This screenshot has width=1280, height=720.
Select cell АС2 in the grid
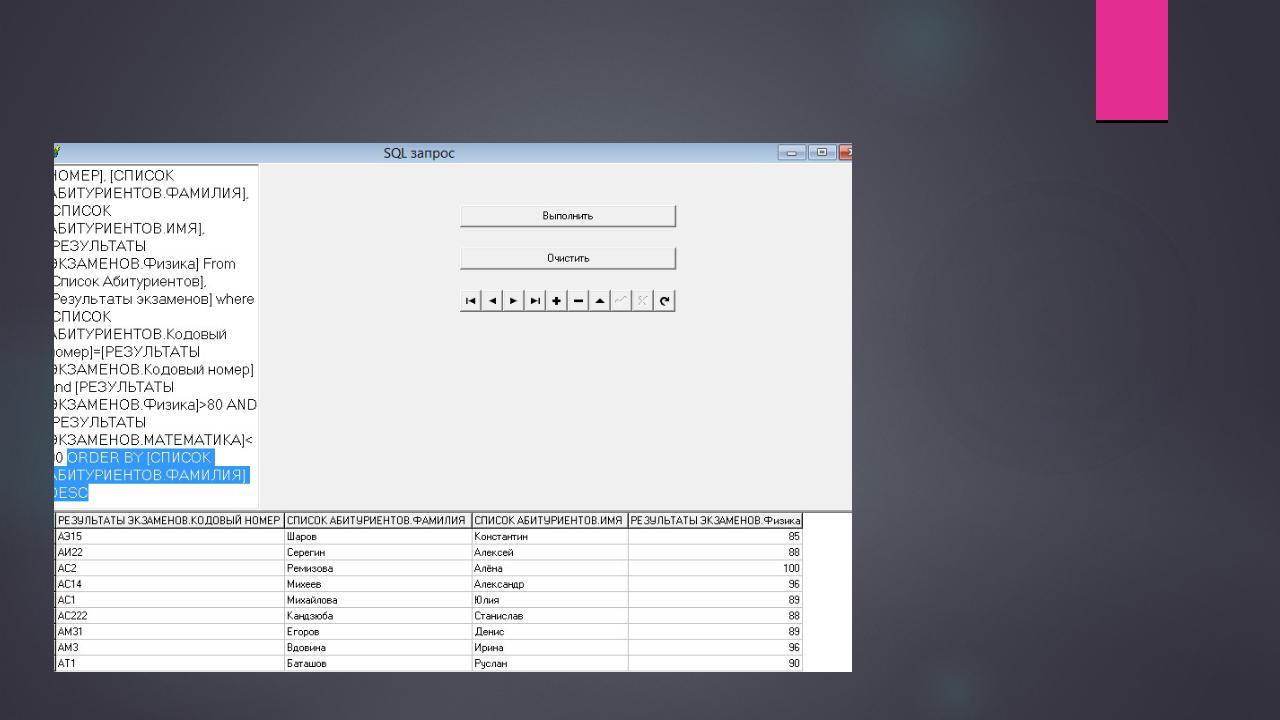169,568
